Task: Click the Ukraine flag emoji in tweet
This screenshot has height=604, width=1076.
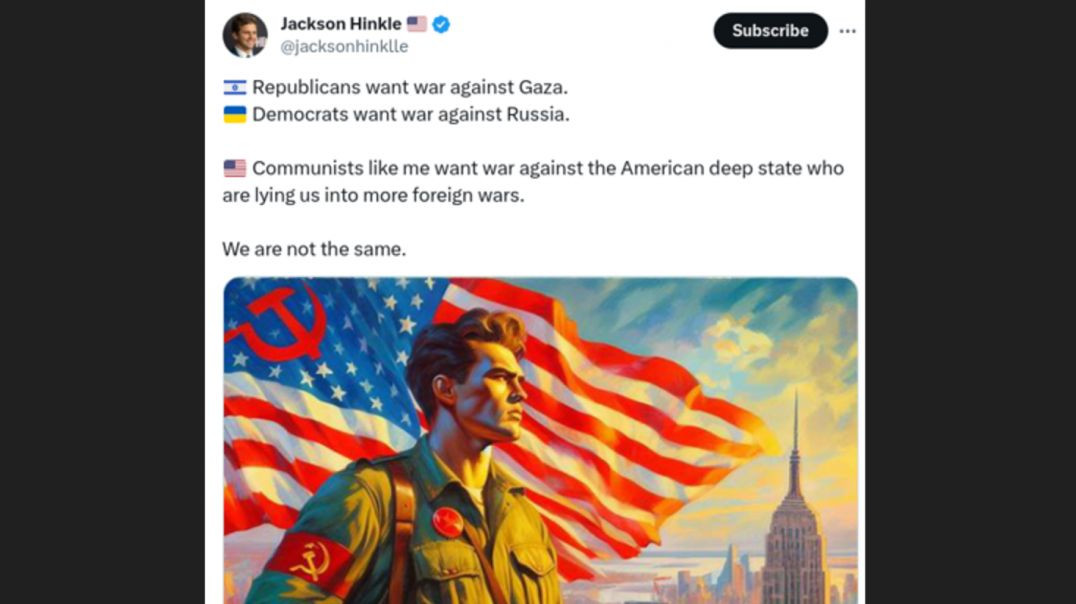Action: (235, 114)
